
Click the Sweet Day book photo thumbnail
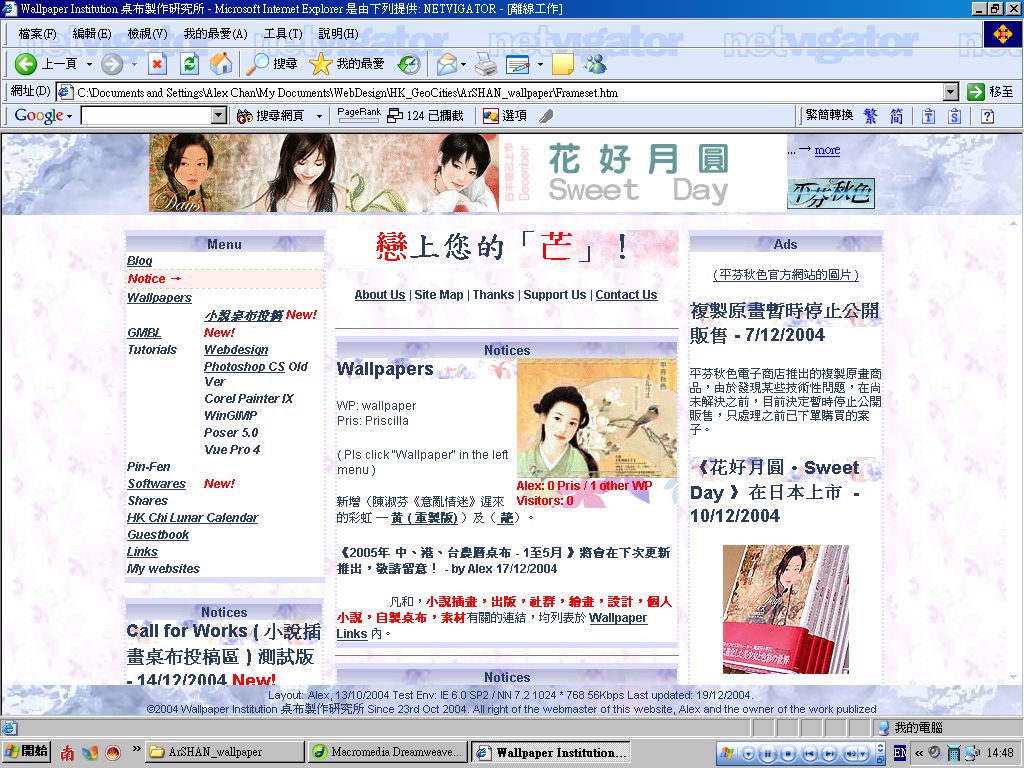(x=786, y=609)
